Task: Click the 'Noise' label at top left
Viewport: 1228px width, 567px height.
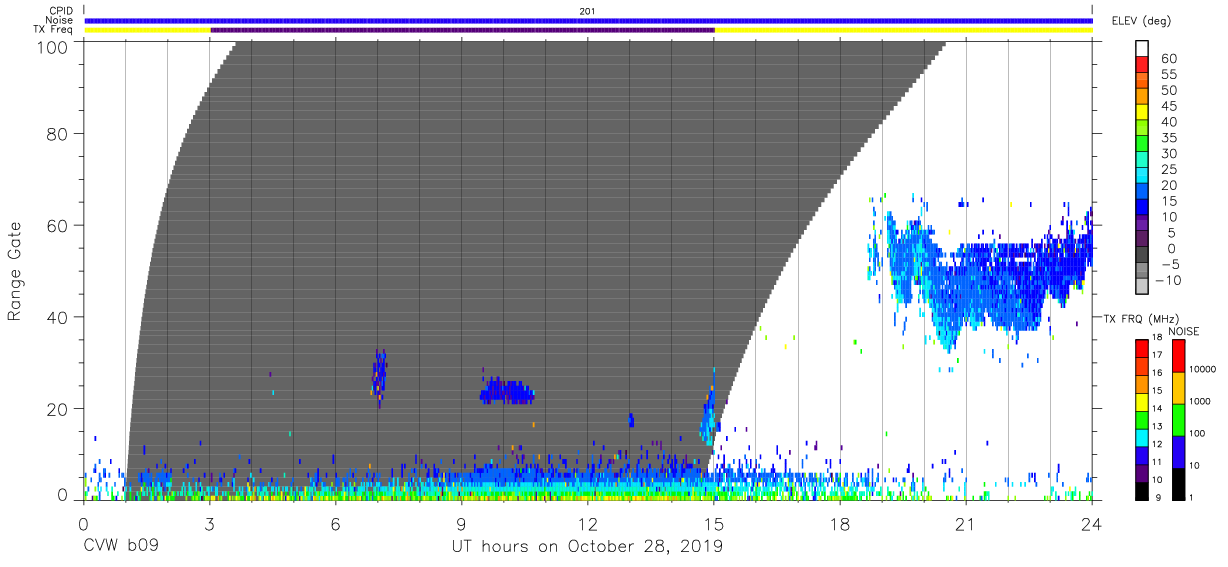Action: tap(61, 20)
